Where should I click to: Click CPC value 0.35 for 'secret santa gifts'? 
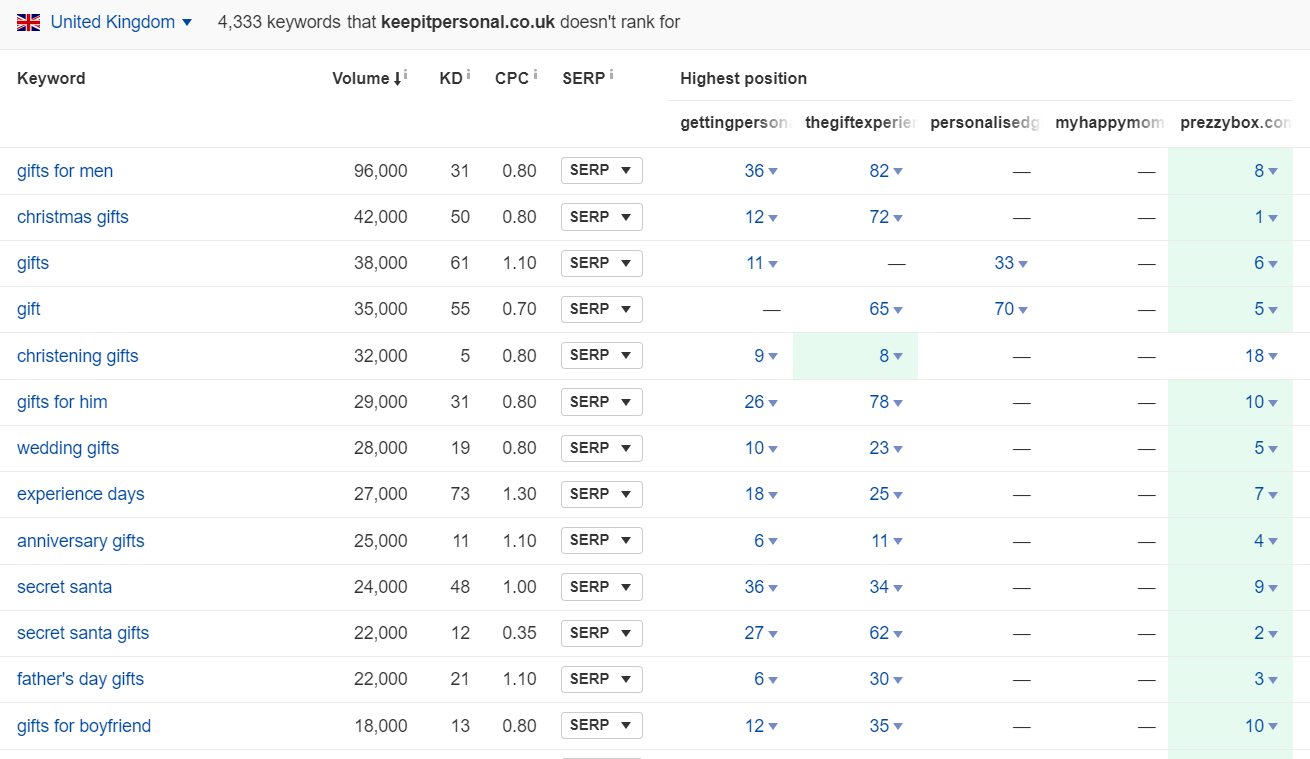[x=519, y=633]
